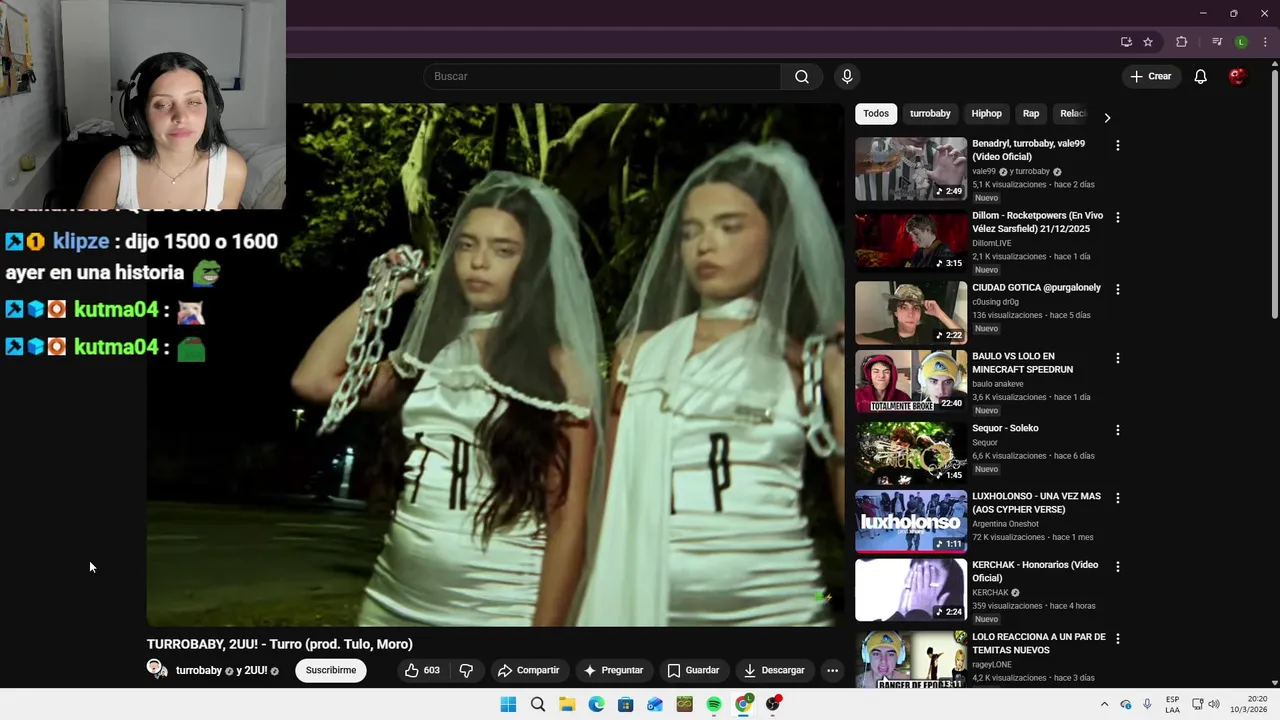This screenshot has height=720, width=1280.
Task: Open taskbar volume and network icons
Action: (1205, 704)
